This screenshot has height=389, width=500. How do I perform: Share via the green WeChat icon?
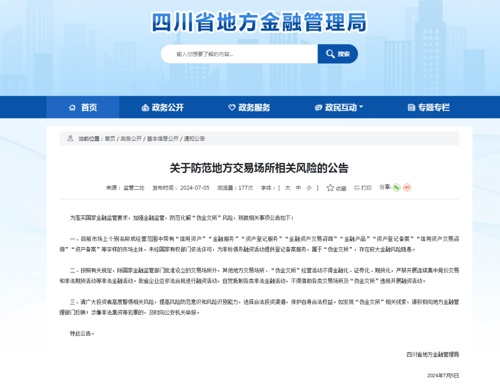(x=396, y=188)
